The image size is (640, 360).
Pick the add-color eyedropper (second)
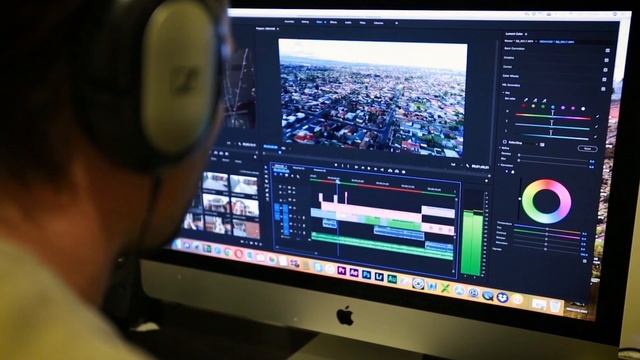tap(535, 100)
